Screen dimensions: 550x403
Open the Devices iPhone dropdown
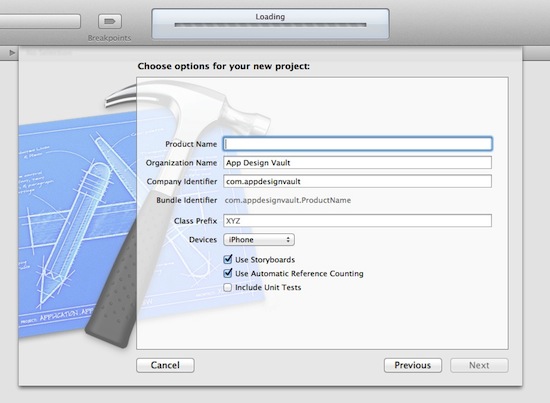pos(259,240)
